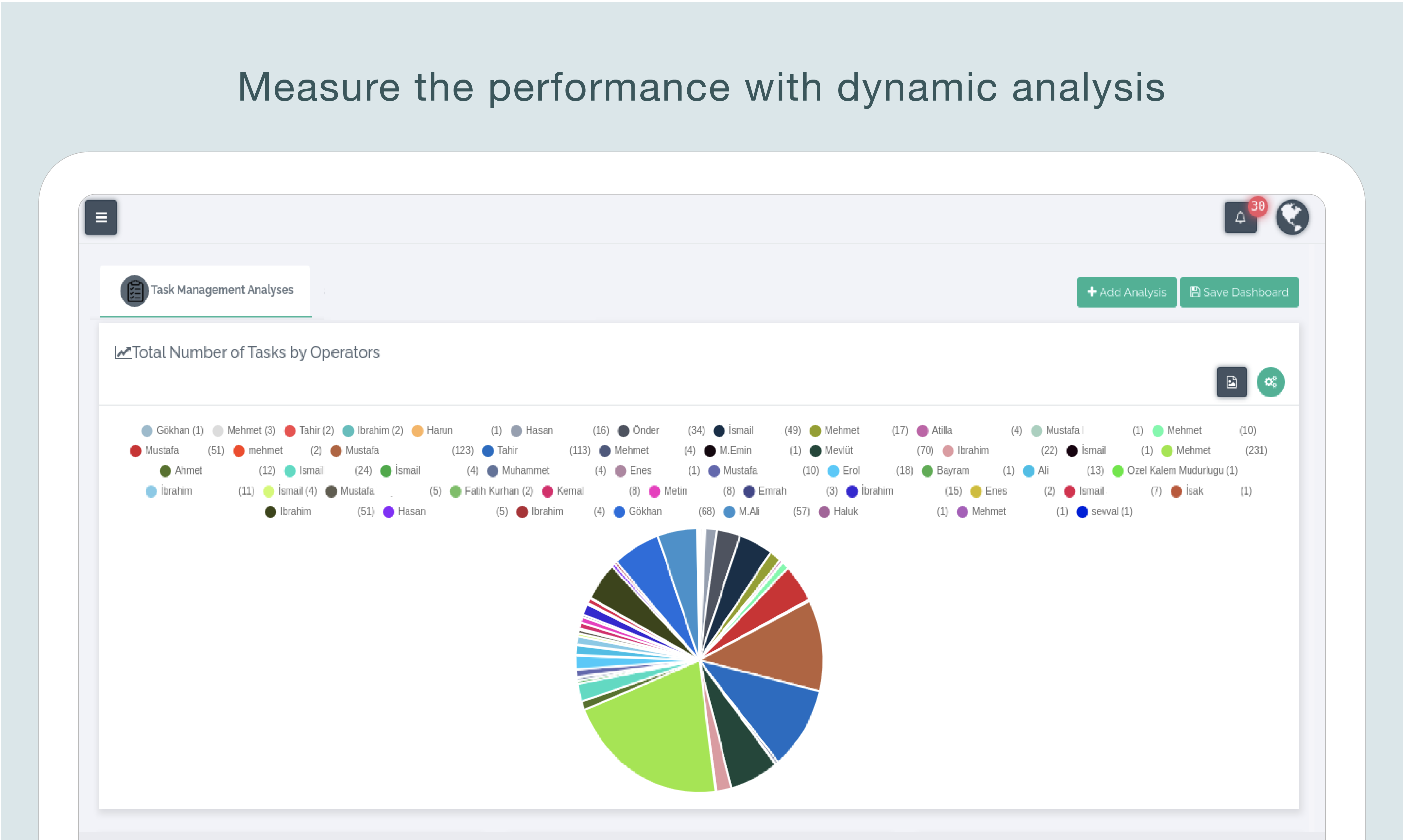Click the Add Analysis button
Viewport: 1404px width, 840px height.
pyautogui.click(x=1126, y=293)
